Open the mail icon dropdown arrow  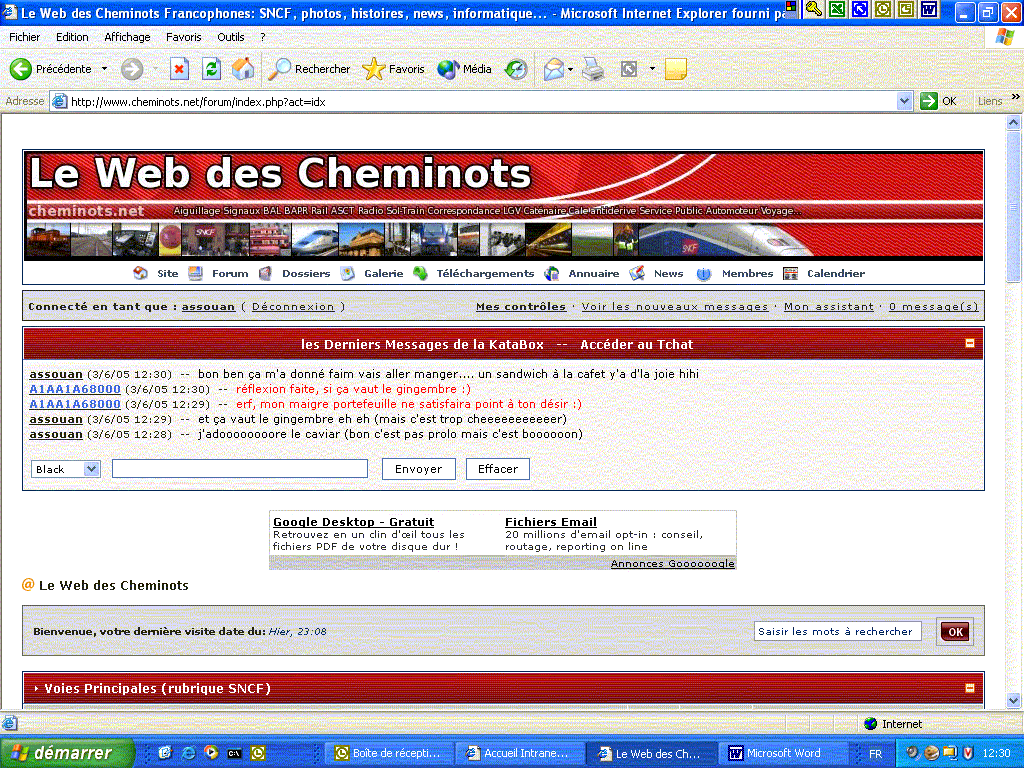click(x=571, y=69)
